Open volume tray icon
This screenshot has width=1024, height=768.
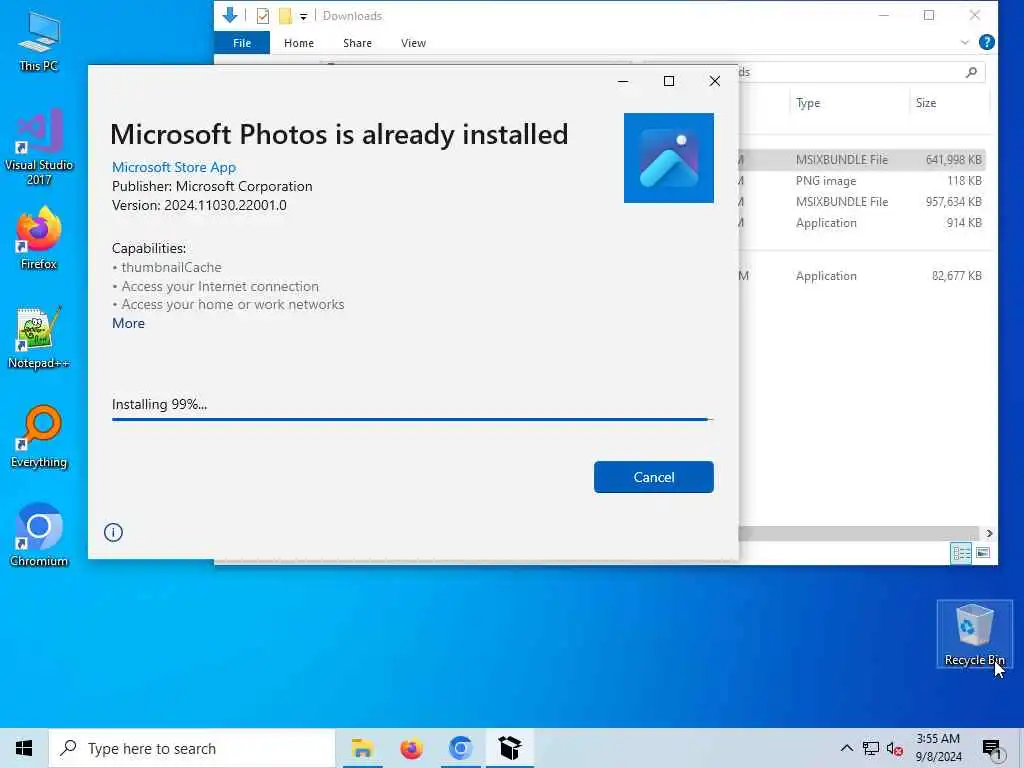click(x=895, y=748)
